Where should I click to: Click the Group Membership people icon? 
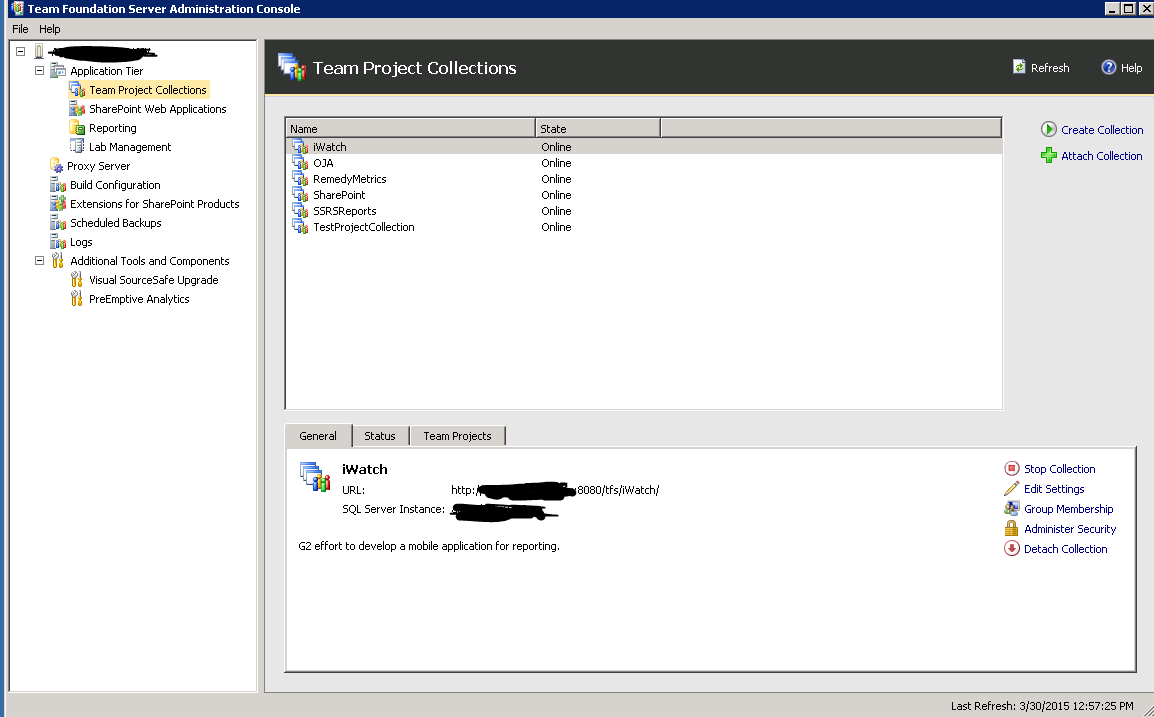click(1012, 509)
